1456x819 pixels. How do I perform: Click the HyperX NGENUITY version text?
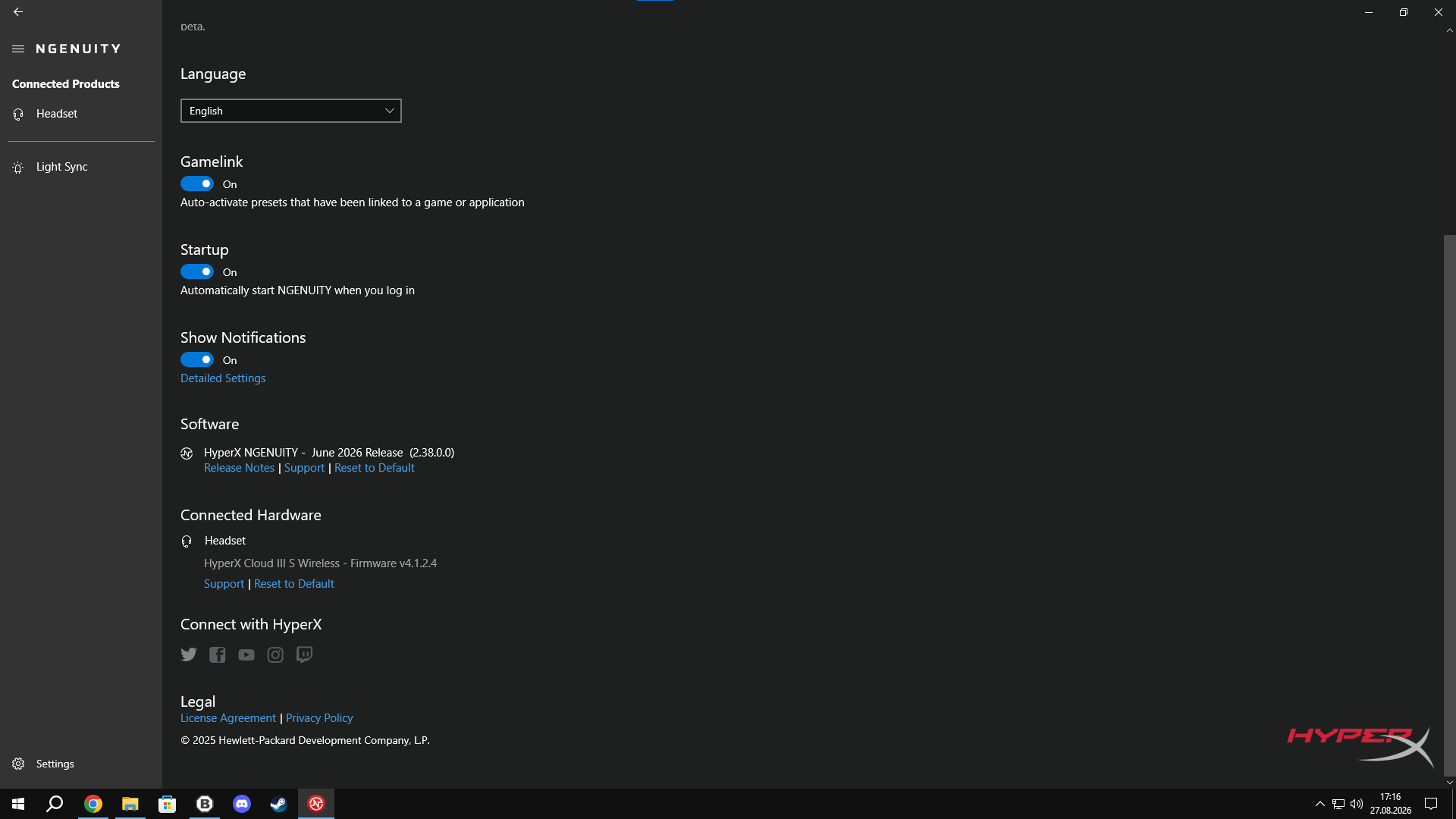click(x=329, y=453)
